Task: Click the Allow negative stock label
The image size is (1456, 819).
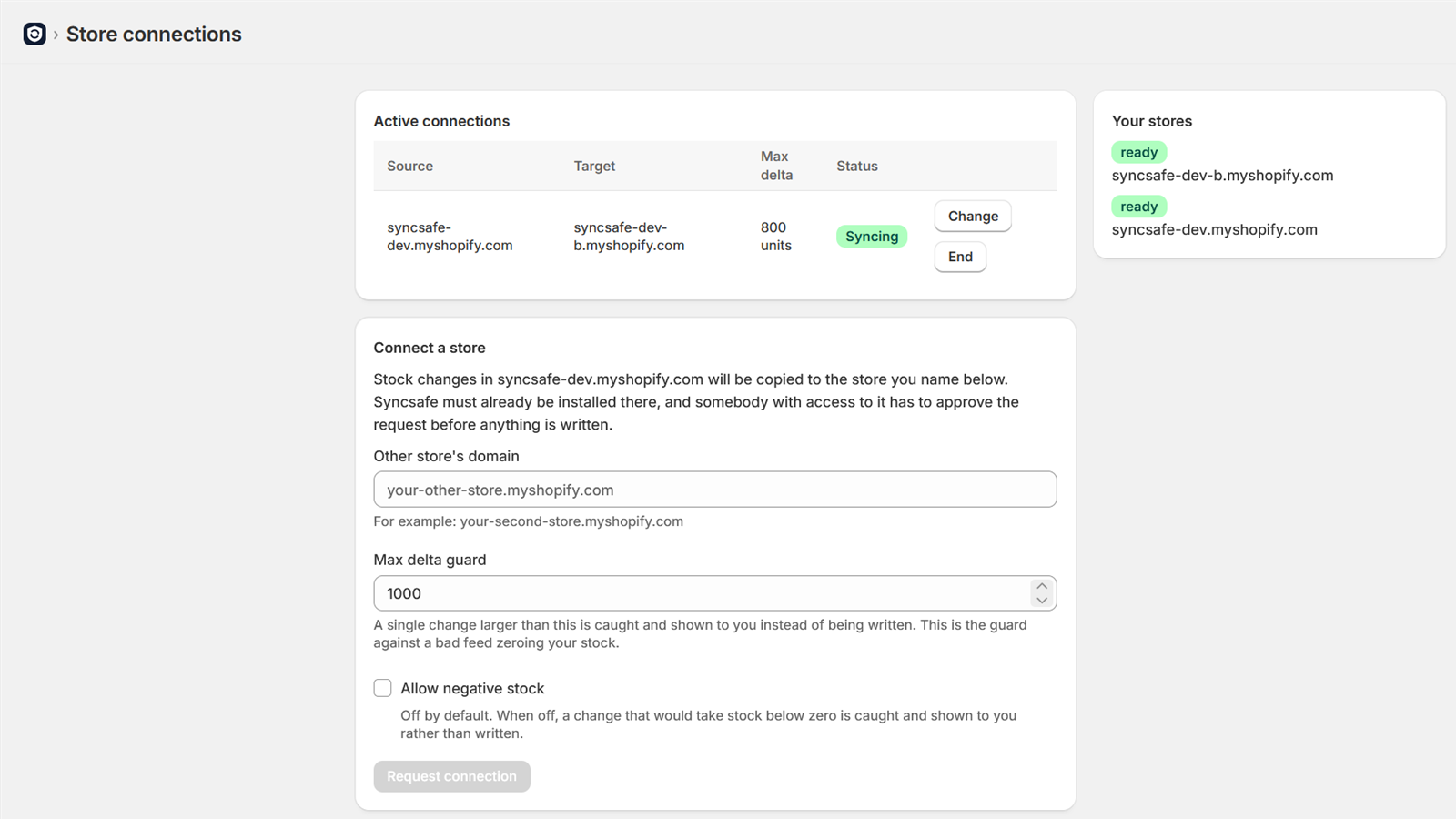Action: click(x=472, y=689)
